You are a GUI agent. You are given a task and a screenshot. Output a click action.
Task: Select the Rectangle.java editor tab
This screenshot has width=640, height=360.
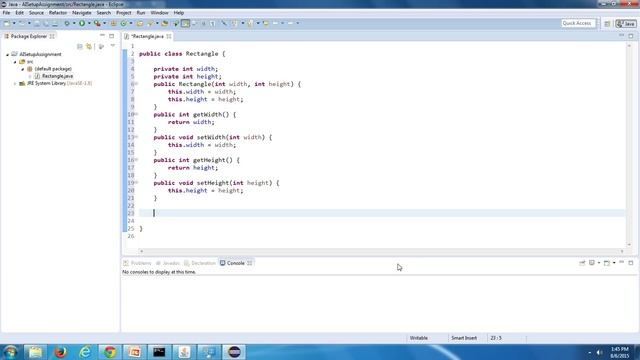tap(147, 36)
